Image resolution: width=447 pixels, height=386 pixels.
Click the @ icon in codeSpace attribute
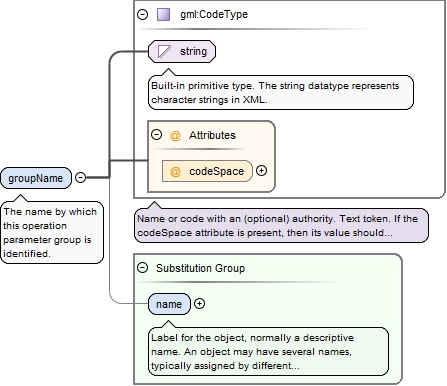click(175, 171)
